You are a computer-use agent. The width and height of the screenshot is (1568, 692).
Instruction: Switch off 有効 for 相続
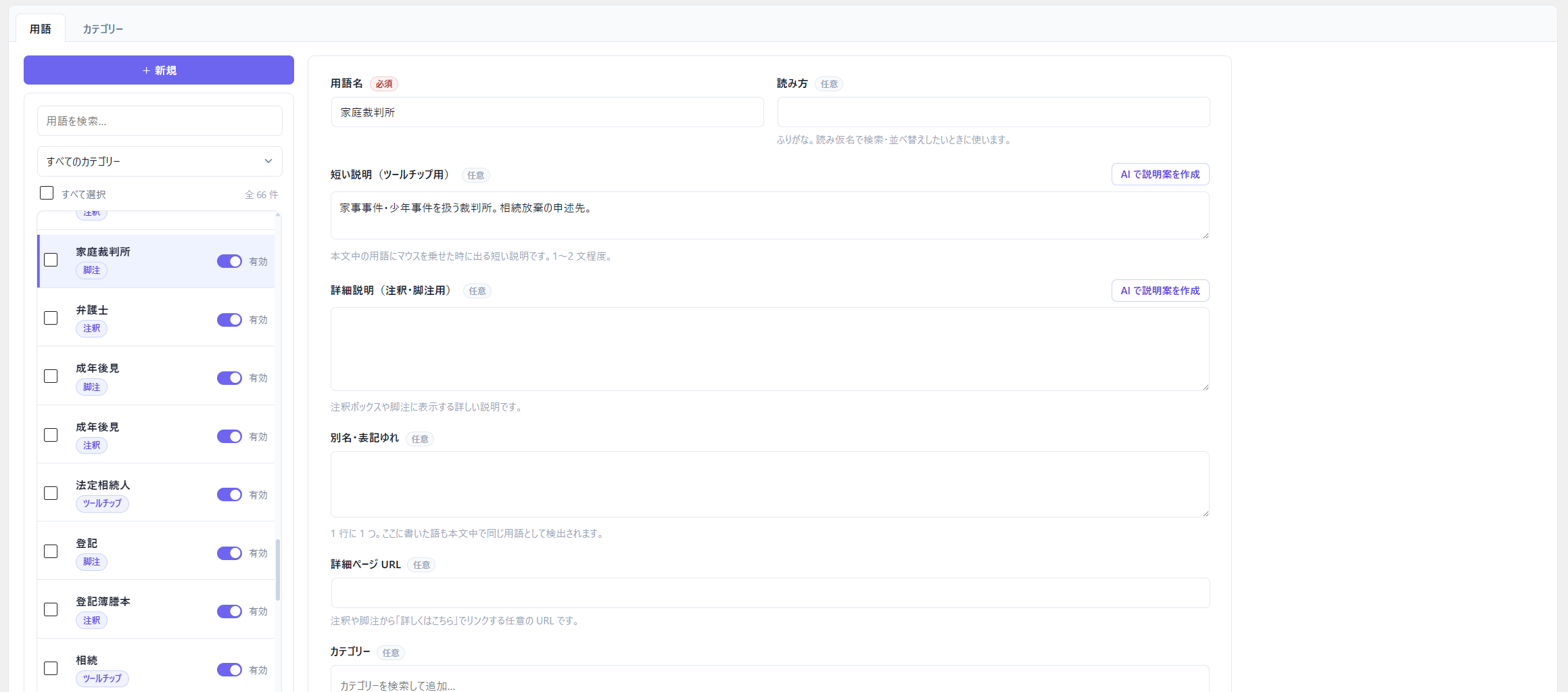pyautogui.click(x=229, y=670)
